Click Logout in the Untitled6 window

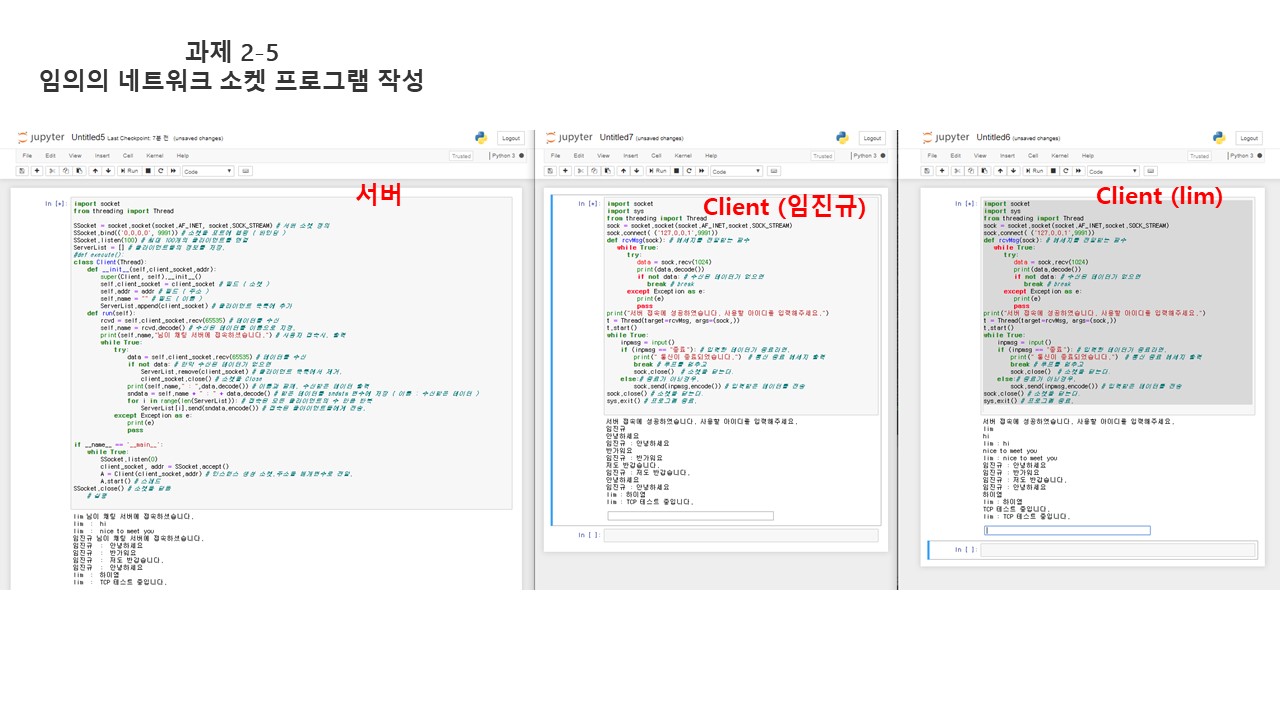[x=1249, y=138]
